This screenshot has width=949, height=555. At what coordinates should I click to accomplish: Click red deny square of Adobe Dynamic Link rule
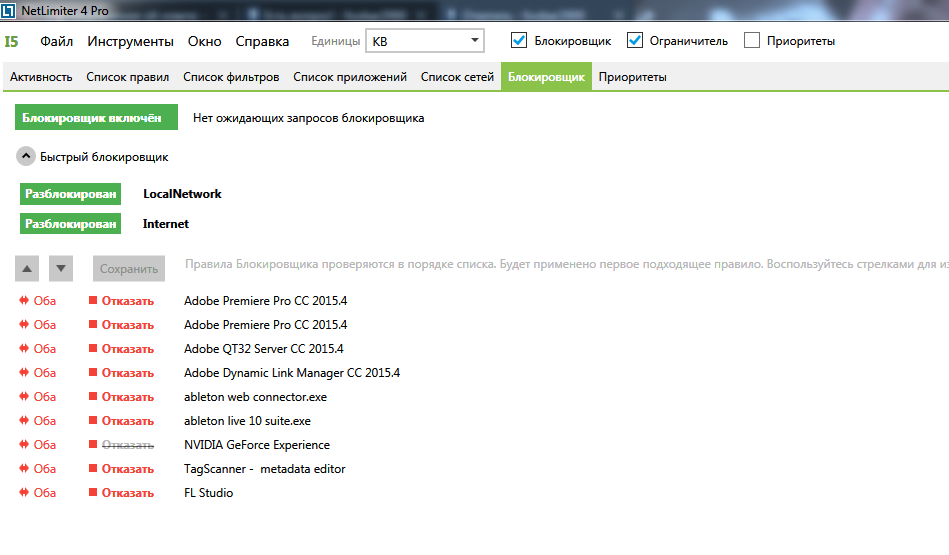coord(93,372)
